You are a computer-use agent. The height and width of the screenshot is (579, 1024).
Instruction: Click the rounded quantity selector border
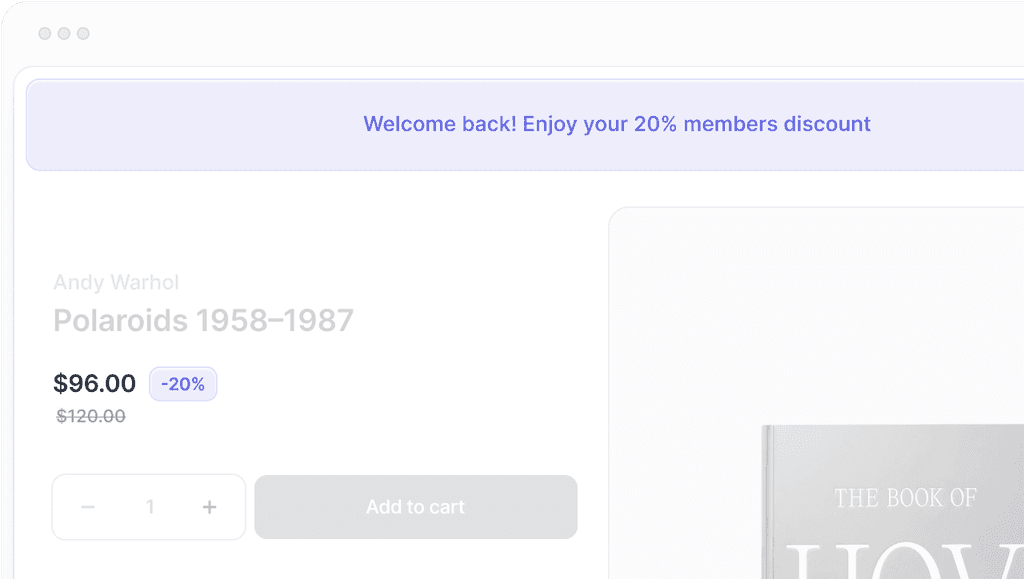pos(148,478)
